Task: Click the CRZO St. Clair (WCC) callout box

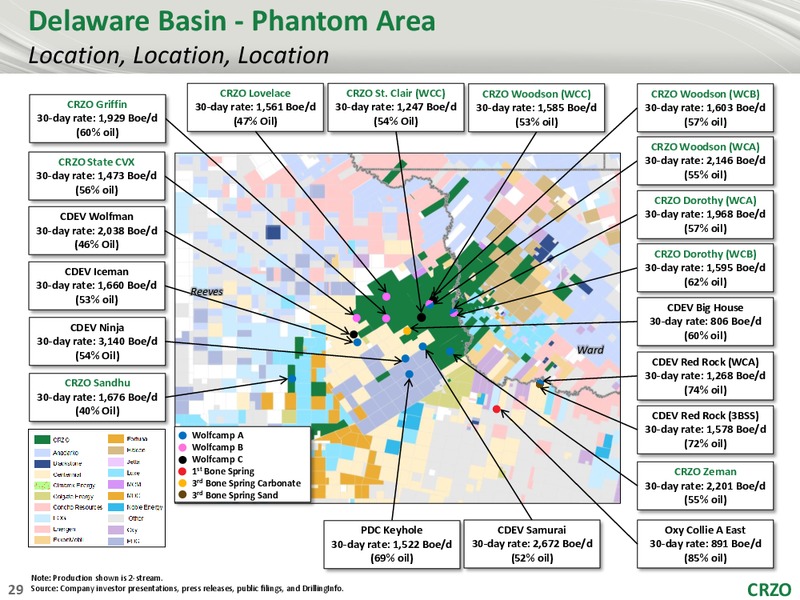Action: click(395, 108)
